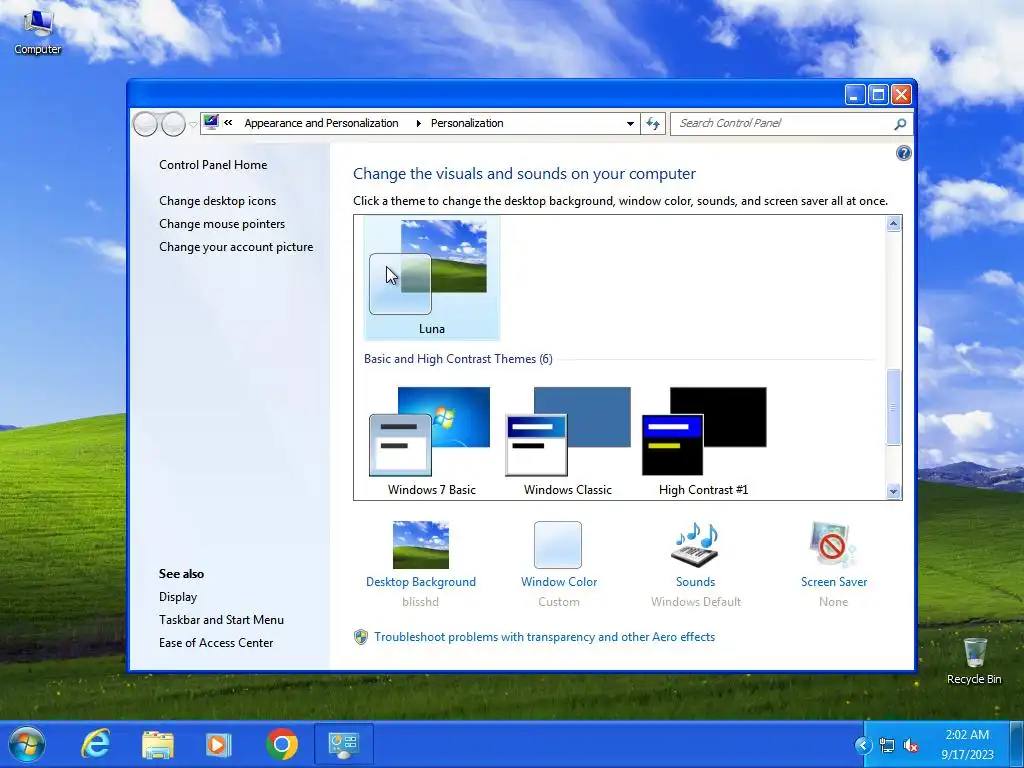
Task: Open Sounds settings icon
Action: (696, 545)
